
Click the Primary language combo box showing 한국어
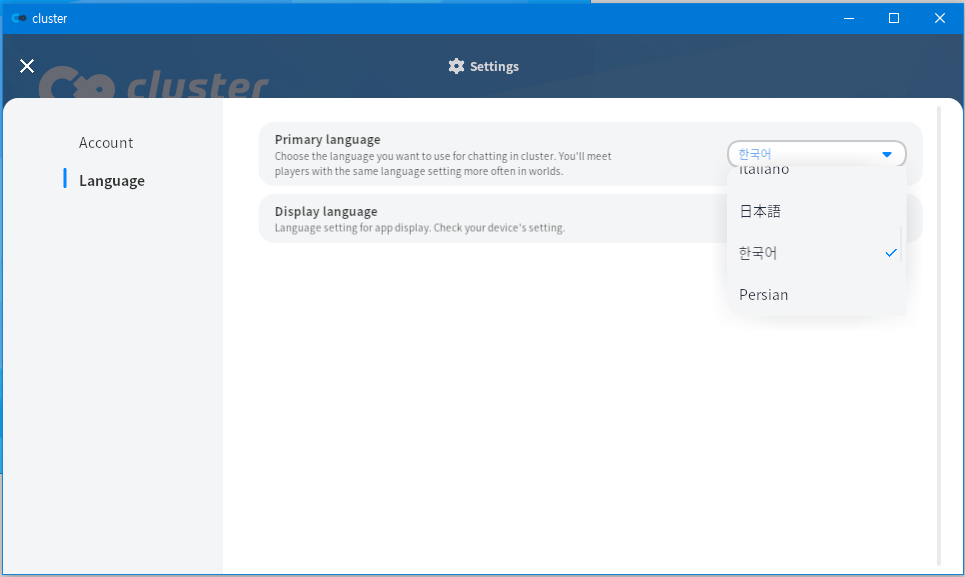(x=817, y=154)
